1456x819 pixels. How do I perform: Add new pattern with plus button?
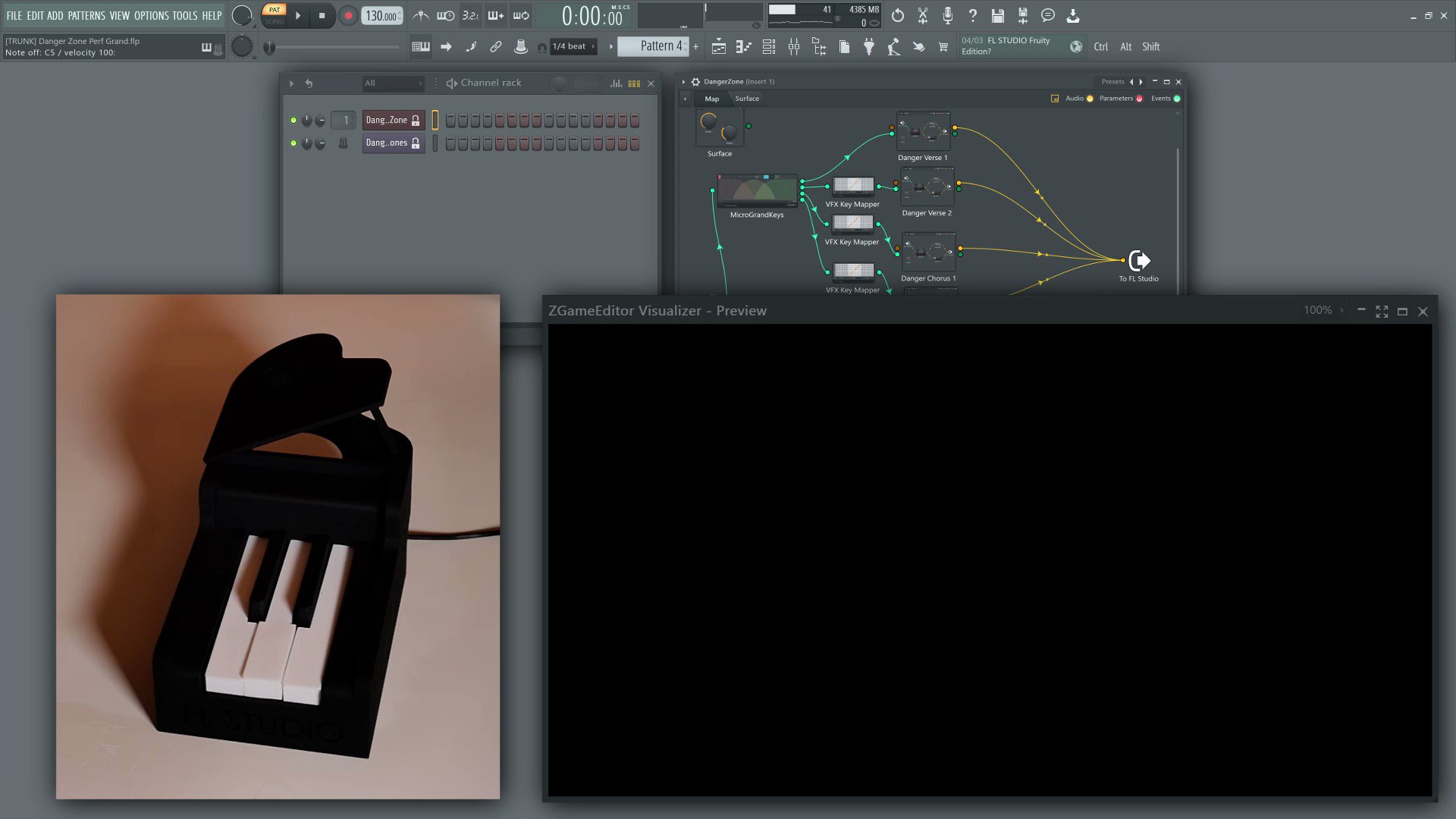pos(695,46)
